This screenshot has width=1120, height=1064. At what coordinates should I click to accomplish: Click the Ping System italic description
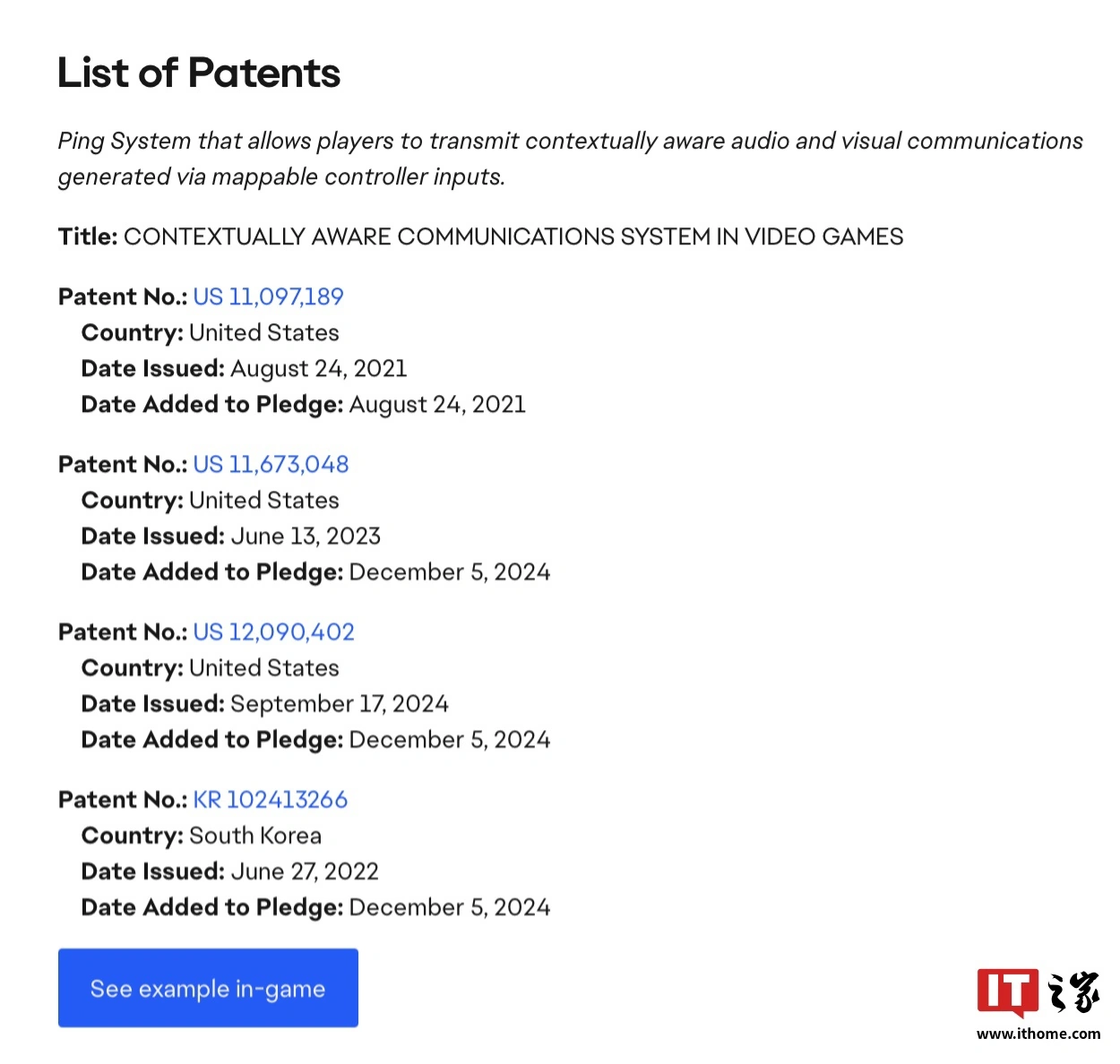(x=570, y=159)
